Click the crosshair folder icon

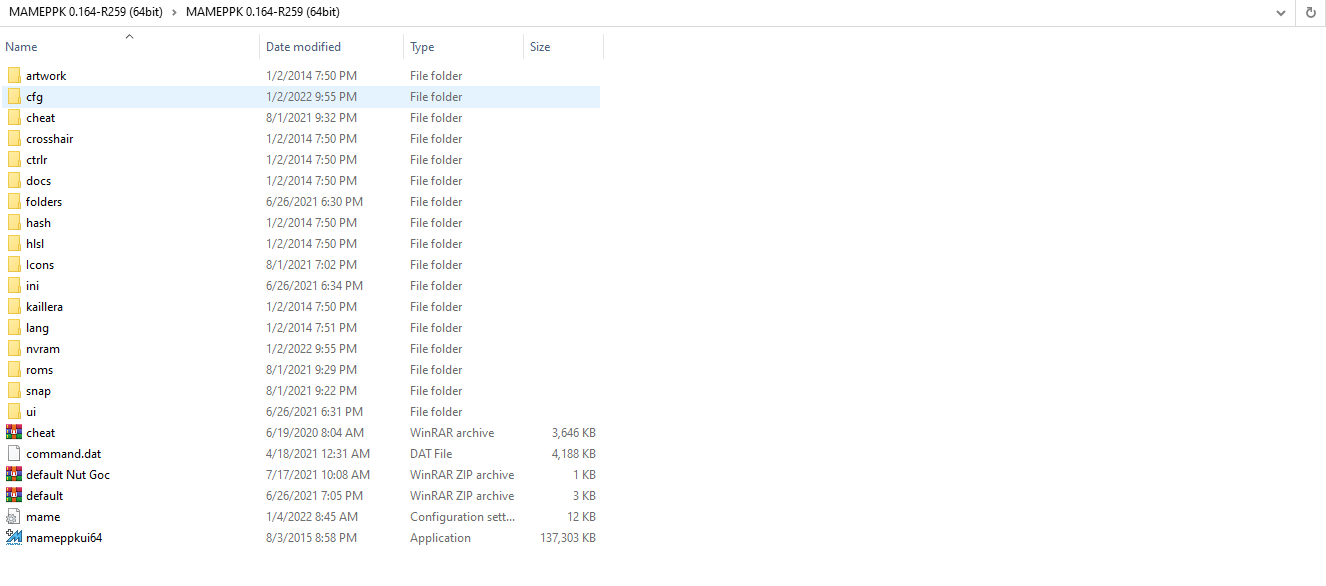(14, 139)
